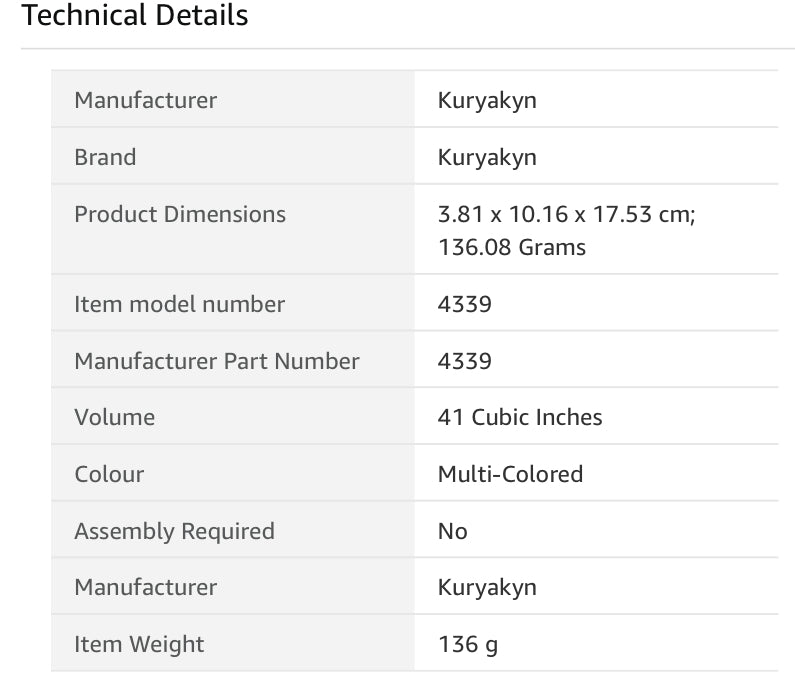Select the Product Dimensions label
Image resolution: width=795 pixels, height=683 pixels.
pos(180,214)
